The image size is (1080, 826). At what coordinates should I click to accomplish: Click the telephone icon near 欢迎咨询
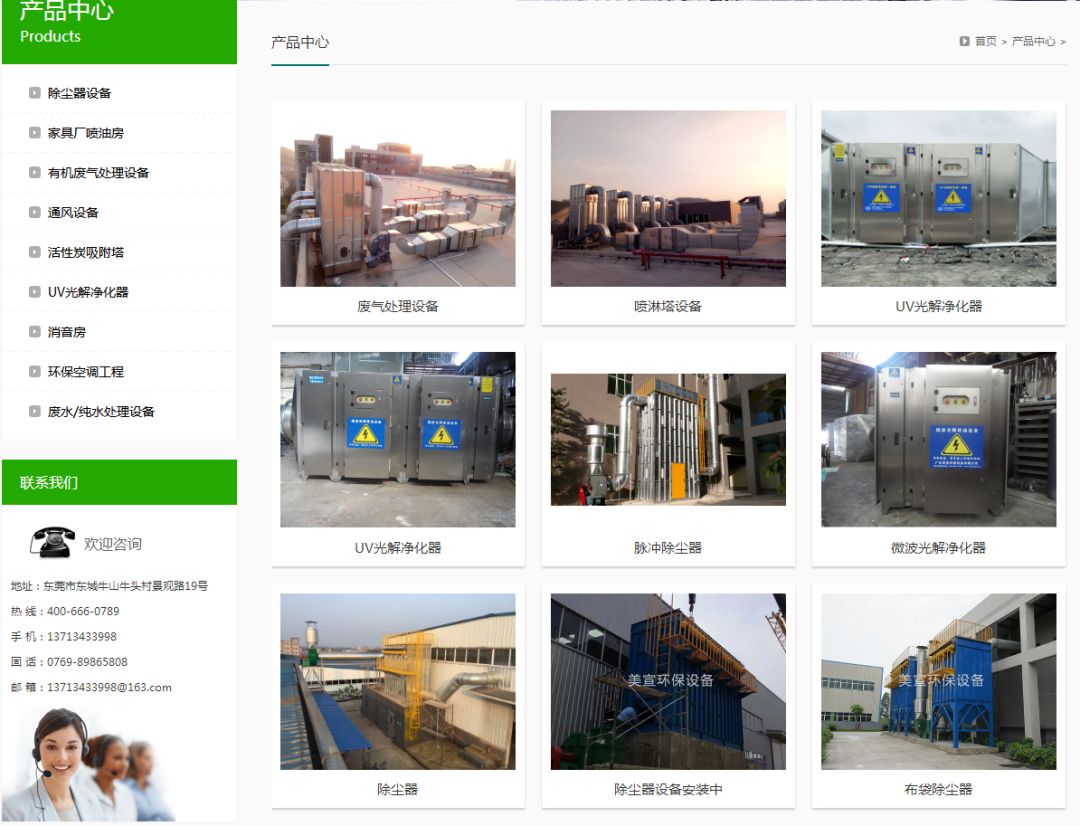52,542
